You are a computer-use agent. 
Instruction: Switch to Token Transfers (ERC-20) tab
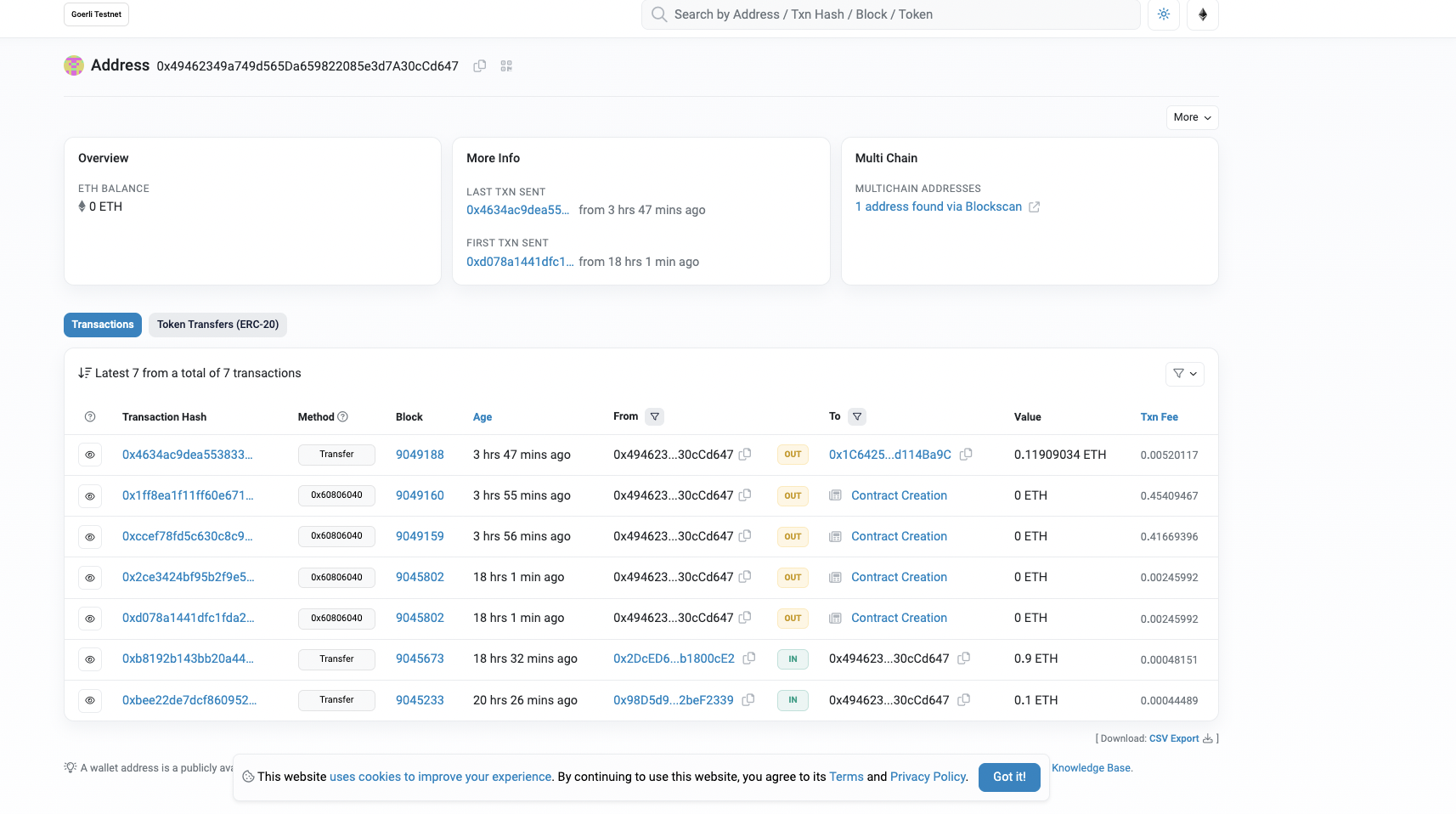point(217,325)
